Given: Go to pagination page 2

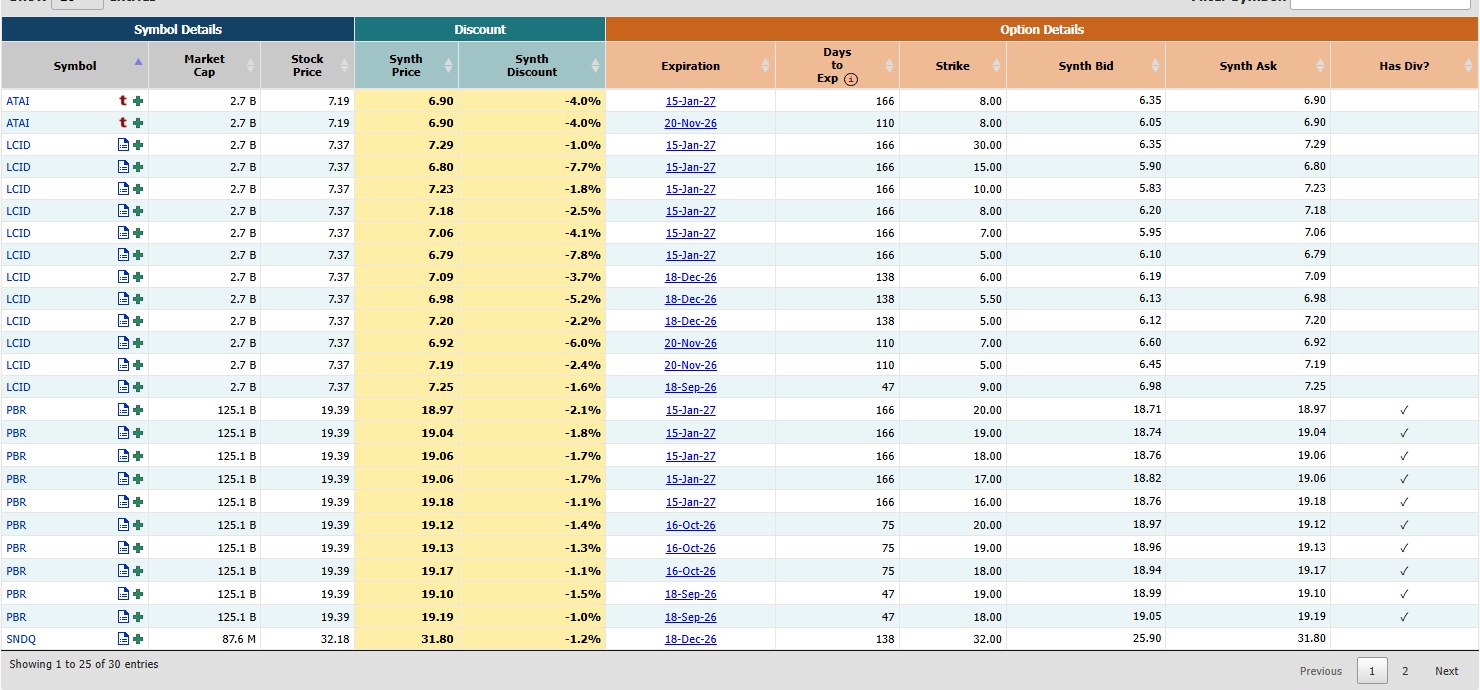Looking at the screenshot, I should pos(1405,671).
